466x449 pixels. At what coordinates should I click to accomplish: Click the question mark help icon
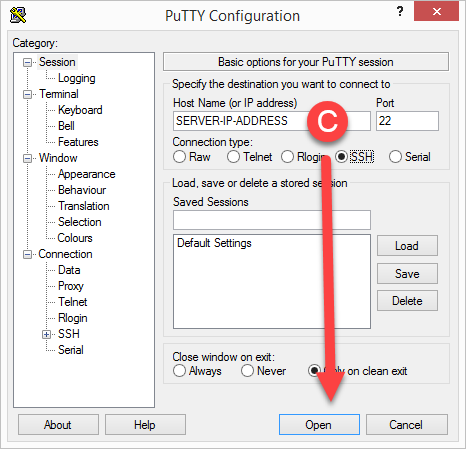[400, 11]
